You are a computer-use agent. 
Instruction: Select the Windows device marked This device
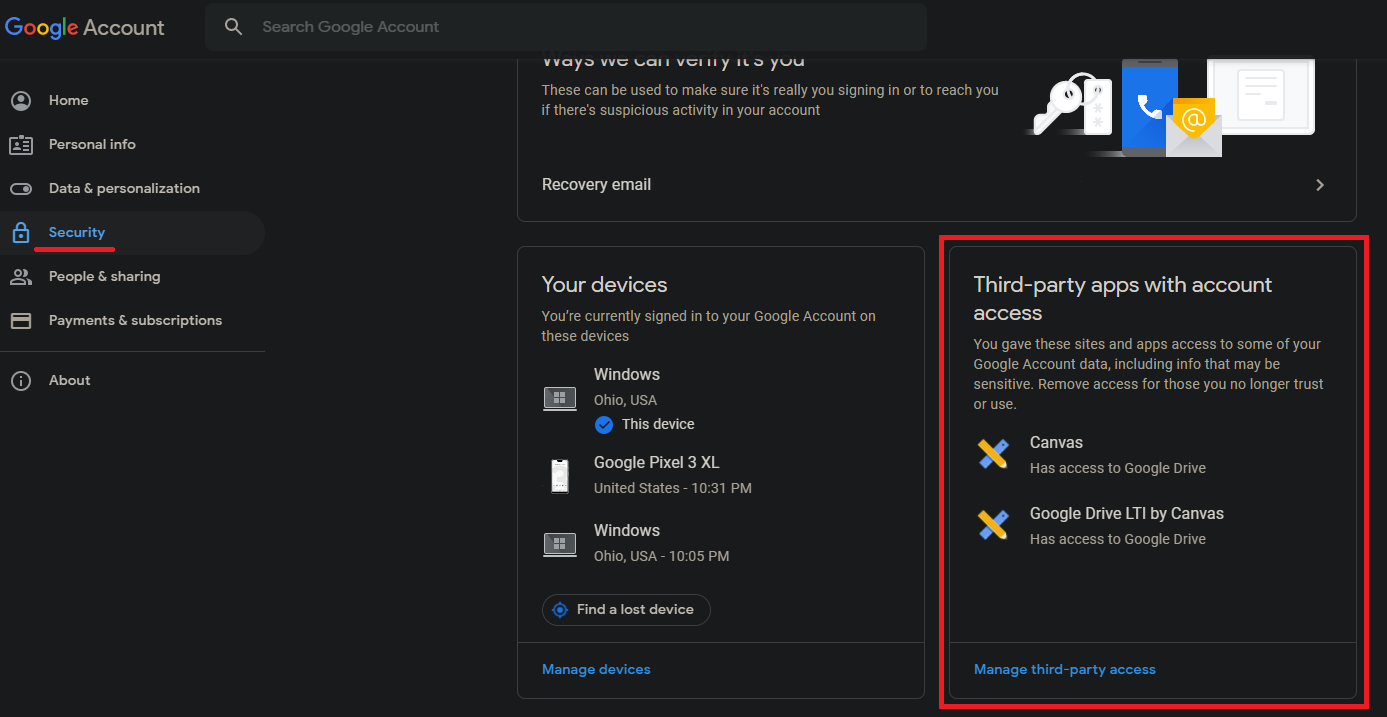click(720, 400)
